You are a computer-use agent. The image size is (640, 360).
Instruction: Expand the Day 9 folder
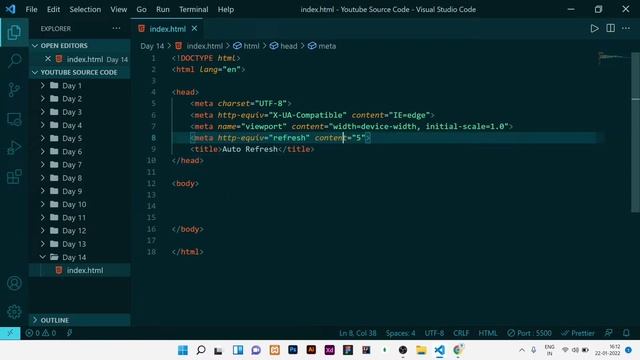click(x=80, y=191)
